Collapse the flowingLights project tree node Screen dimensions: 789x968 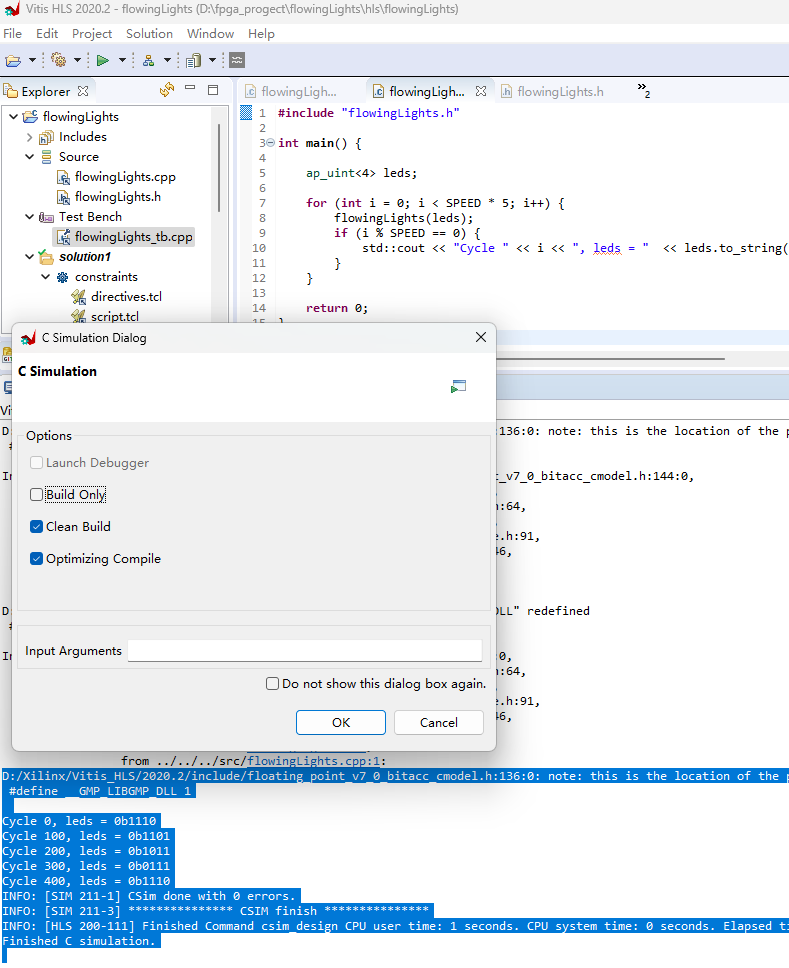(14, 117)
